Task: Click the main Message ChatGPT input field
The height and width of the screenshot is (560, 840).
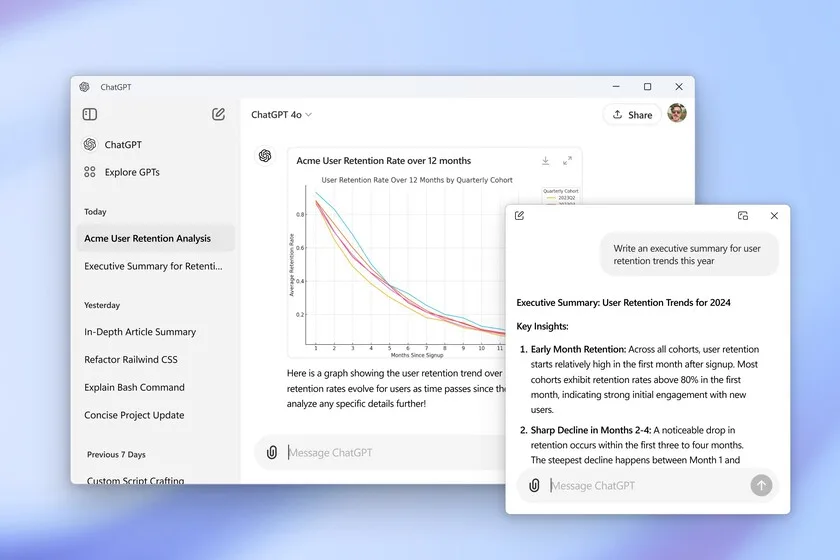Action: [390, 452]
